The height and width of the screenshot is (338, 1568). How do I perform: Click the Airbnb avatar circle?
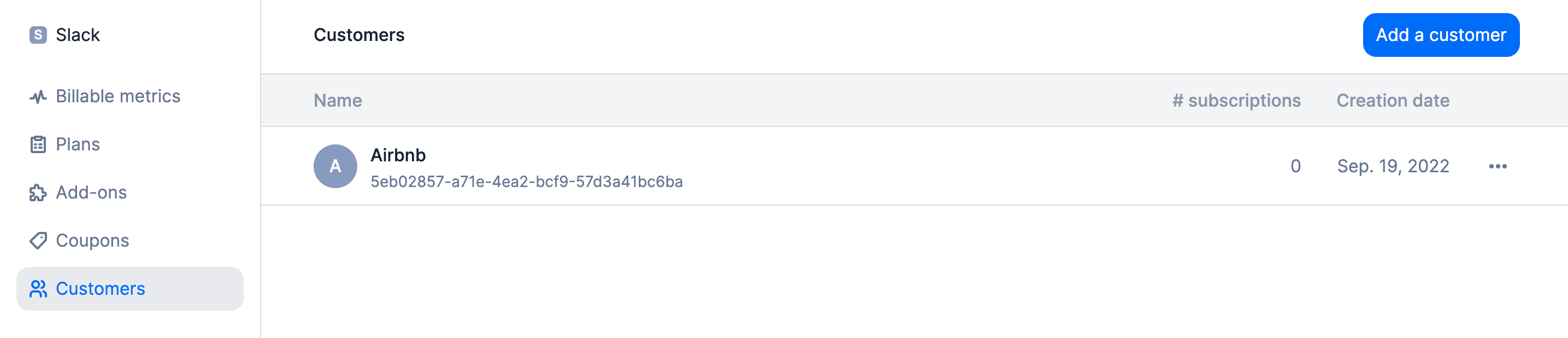tap(335, 166)
